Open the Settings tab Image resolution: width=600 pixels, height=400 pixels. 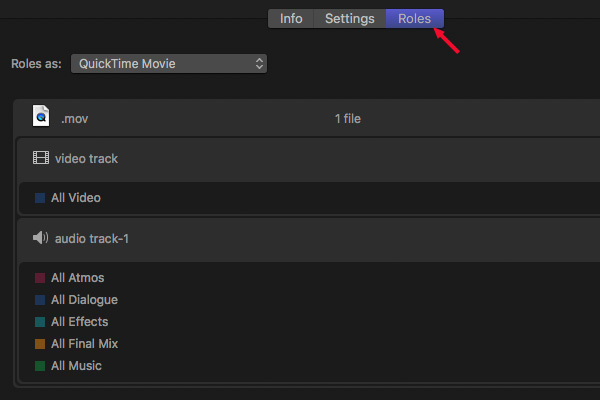pos(350,18)
